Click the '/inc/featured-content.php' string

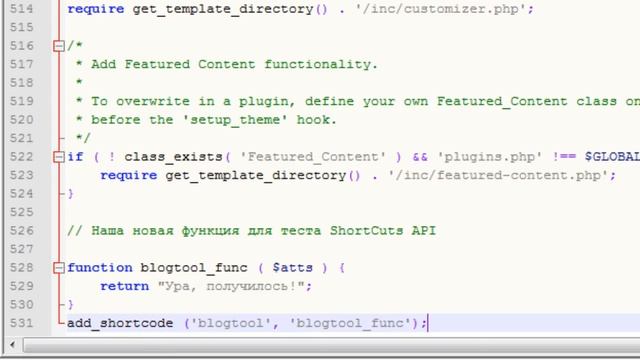click(x=498, y=176)
